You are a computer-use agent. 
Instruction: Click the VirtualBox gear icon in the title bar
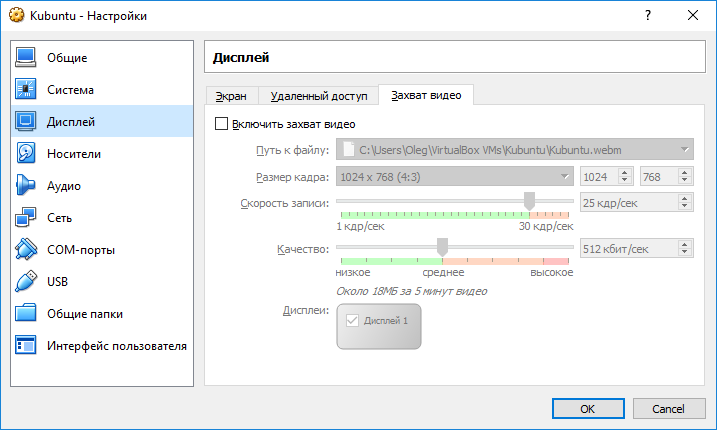[x=16, y=15]
